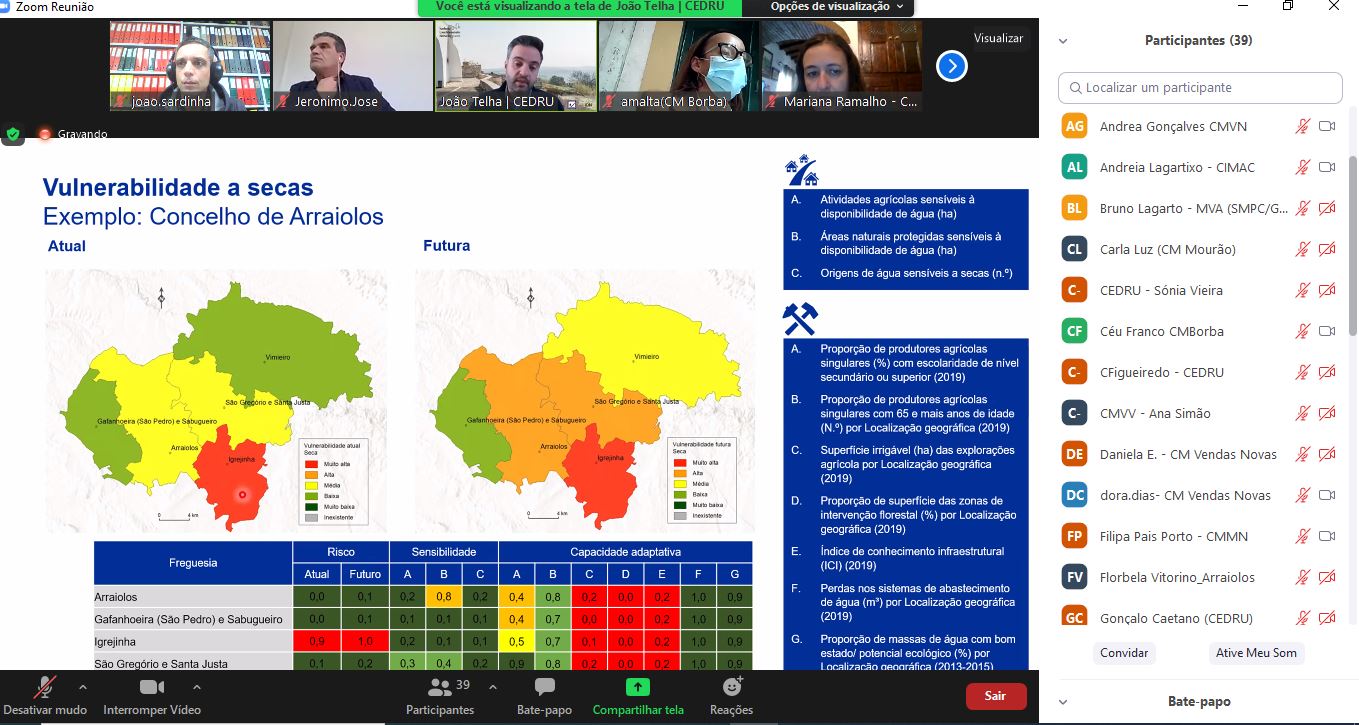
Task: Click muted mic icon for dora.dias
Action: (1302, 495)
